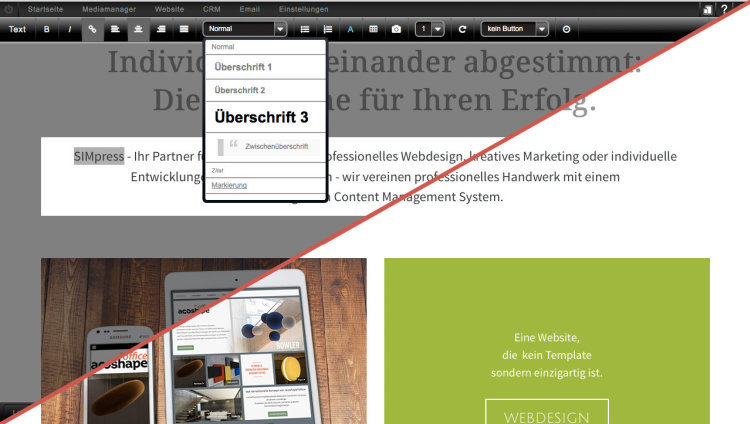Click the refresh arrow icon

click(x=462, y=29)
